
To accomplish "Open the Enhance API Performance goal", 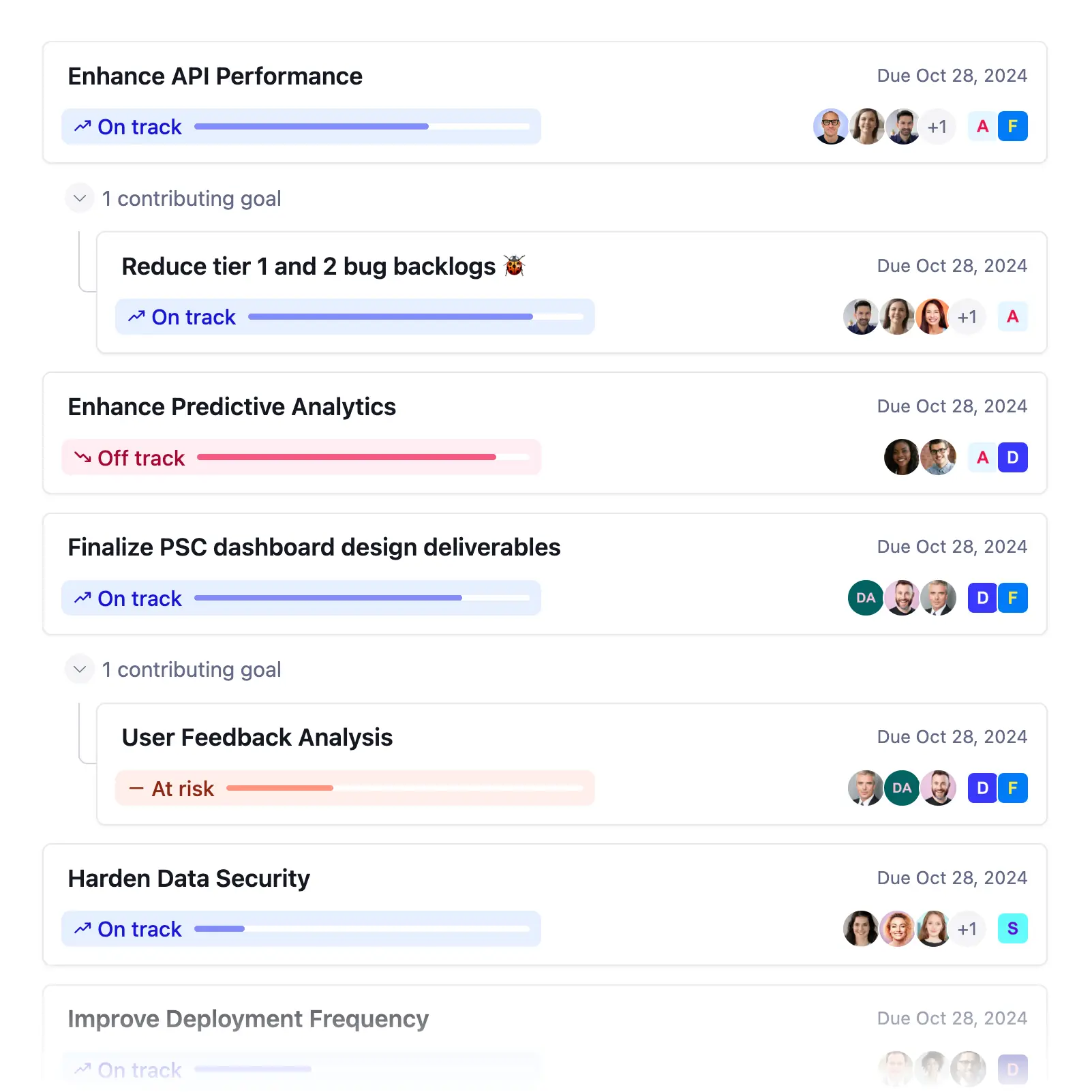I will [215, 76].
